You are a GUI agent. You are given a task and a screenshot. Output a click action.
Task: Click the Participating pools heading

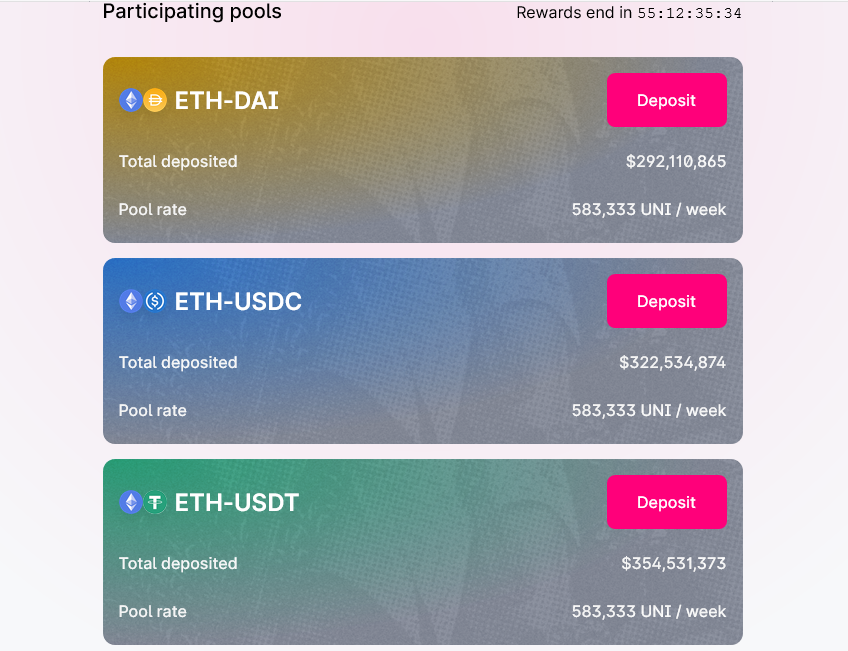point(192,12)
